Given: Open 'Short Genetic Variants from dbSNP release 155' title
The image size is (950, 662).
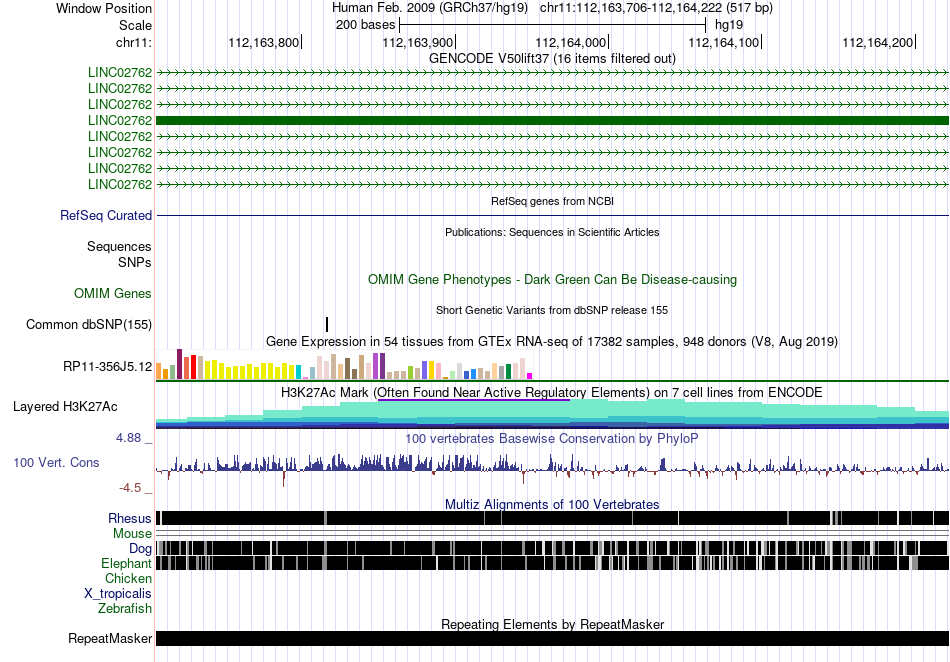Looking at the screenshot, I should pyautogui.click(x=552, y=310).
